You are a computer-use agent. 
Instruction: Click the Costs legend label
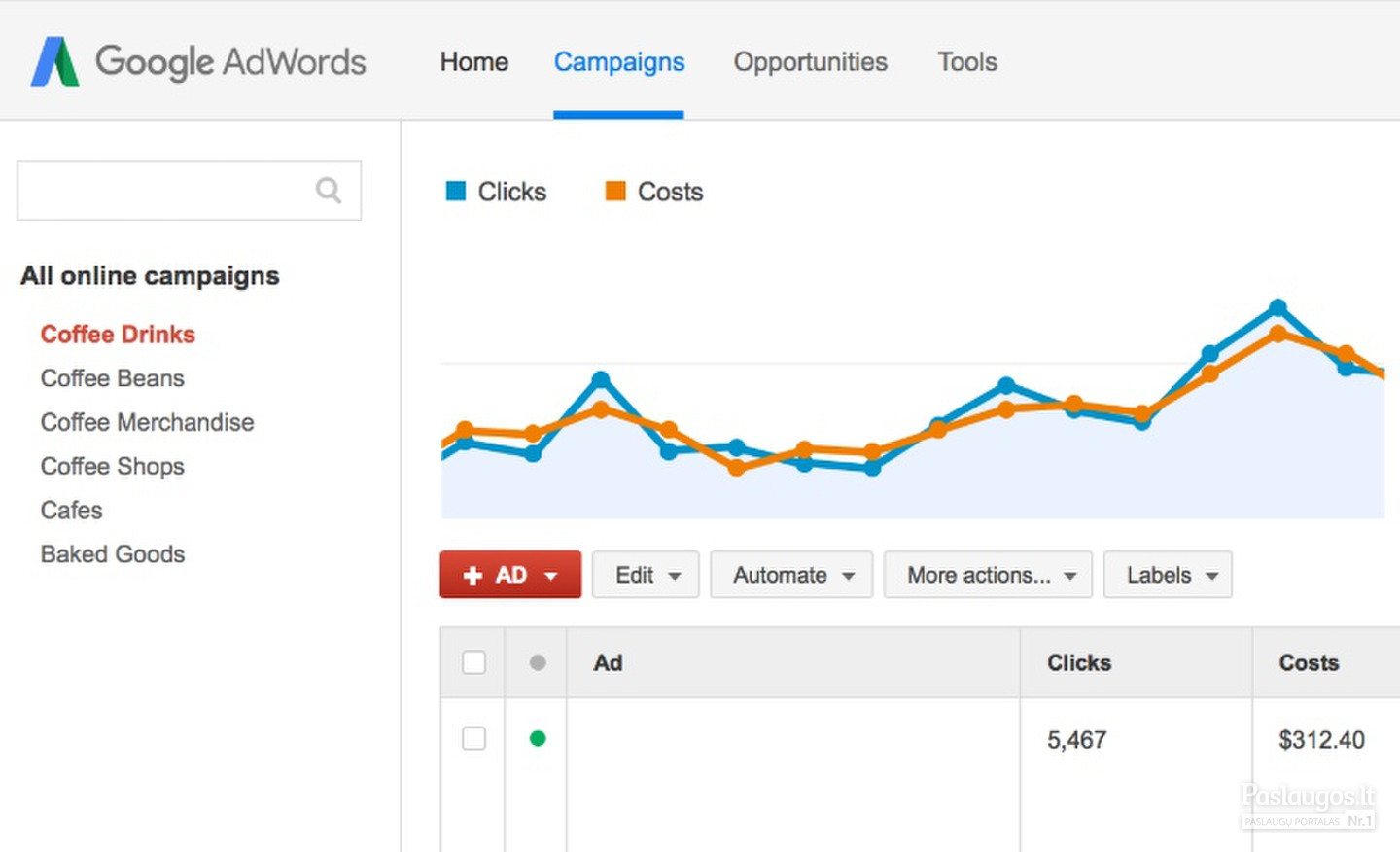click(x=671, y=192)
